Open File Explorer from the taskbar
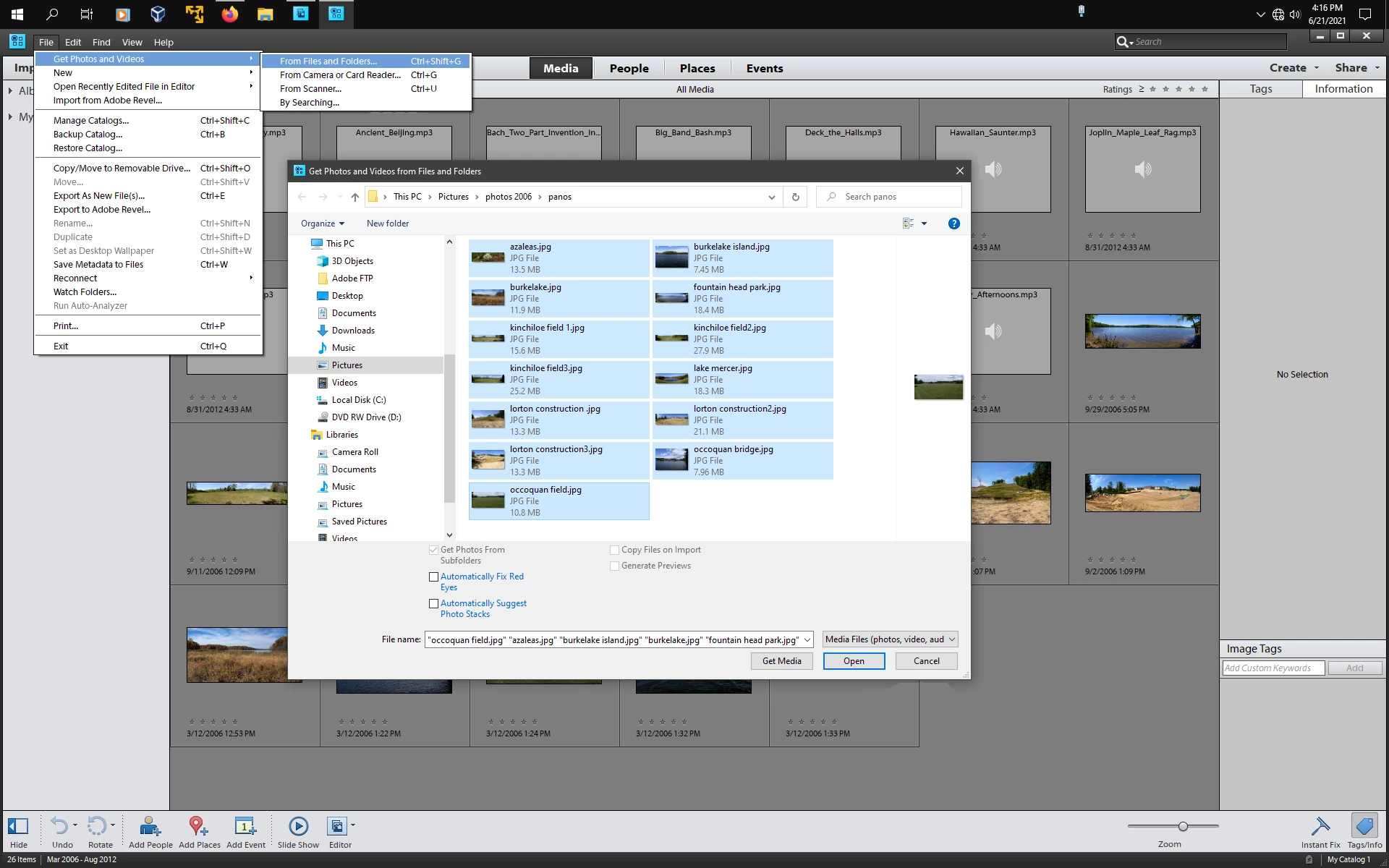This screenshot has height=868, width=1389. pos(266,14)
